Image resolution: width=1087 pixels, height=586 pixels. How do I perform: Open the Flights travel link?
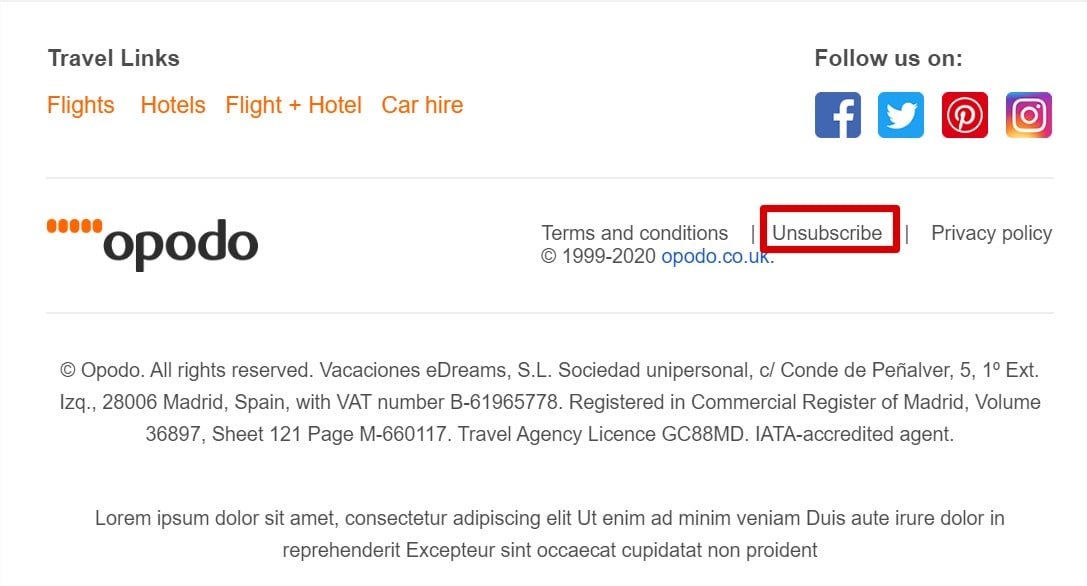point(81,105)
